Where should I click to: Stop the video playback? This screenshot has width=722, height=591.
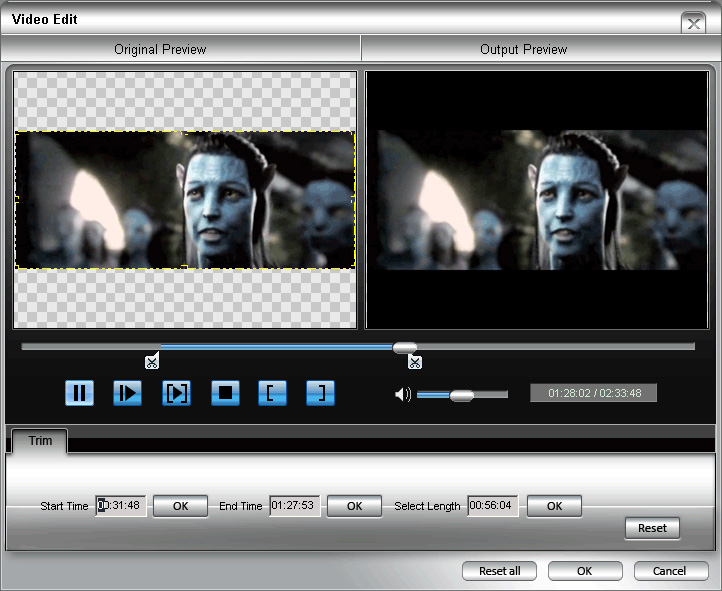225,393
